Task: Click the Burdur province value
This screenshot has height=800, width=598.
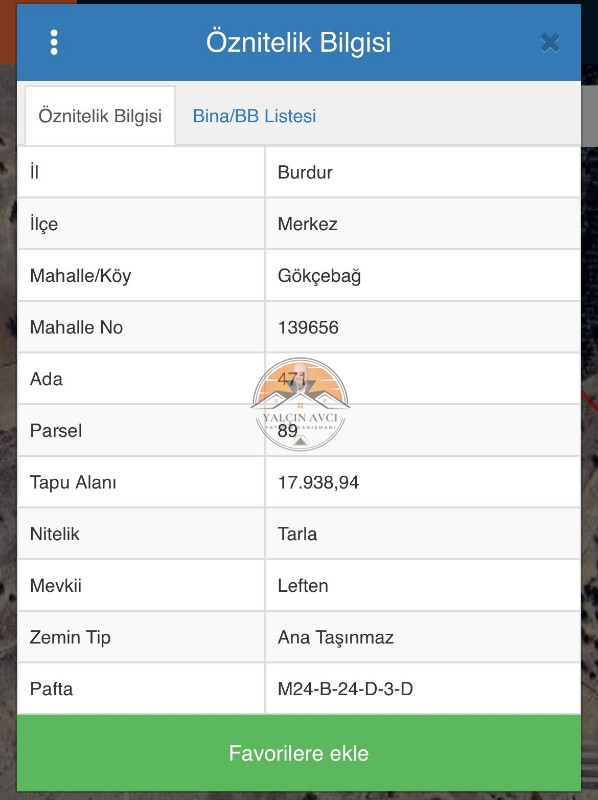Action: (x=305, y=172)
